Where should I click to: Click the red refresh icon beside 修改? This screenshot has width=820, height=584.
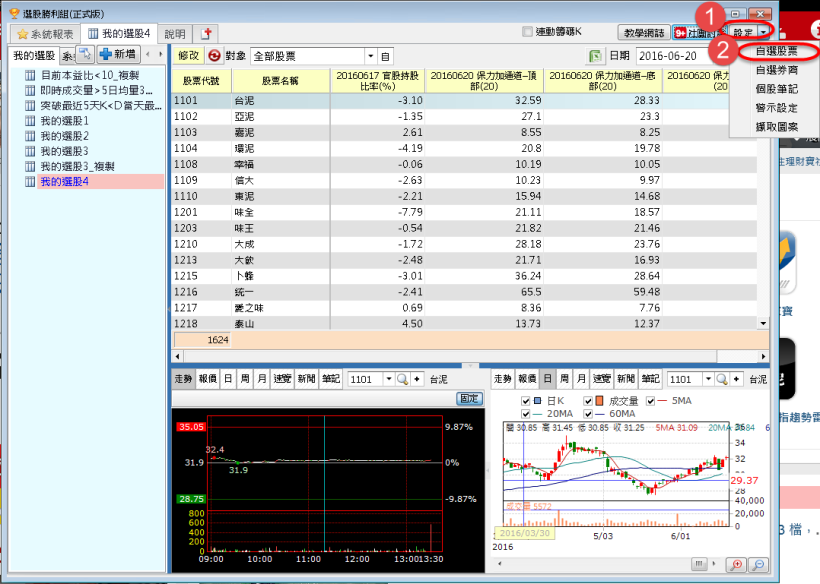pyautogui.click(x=214, y=56)
